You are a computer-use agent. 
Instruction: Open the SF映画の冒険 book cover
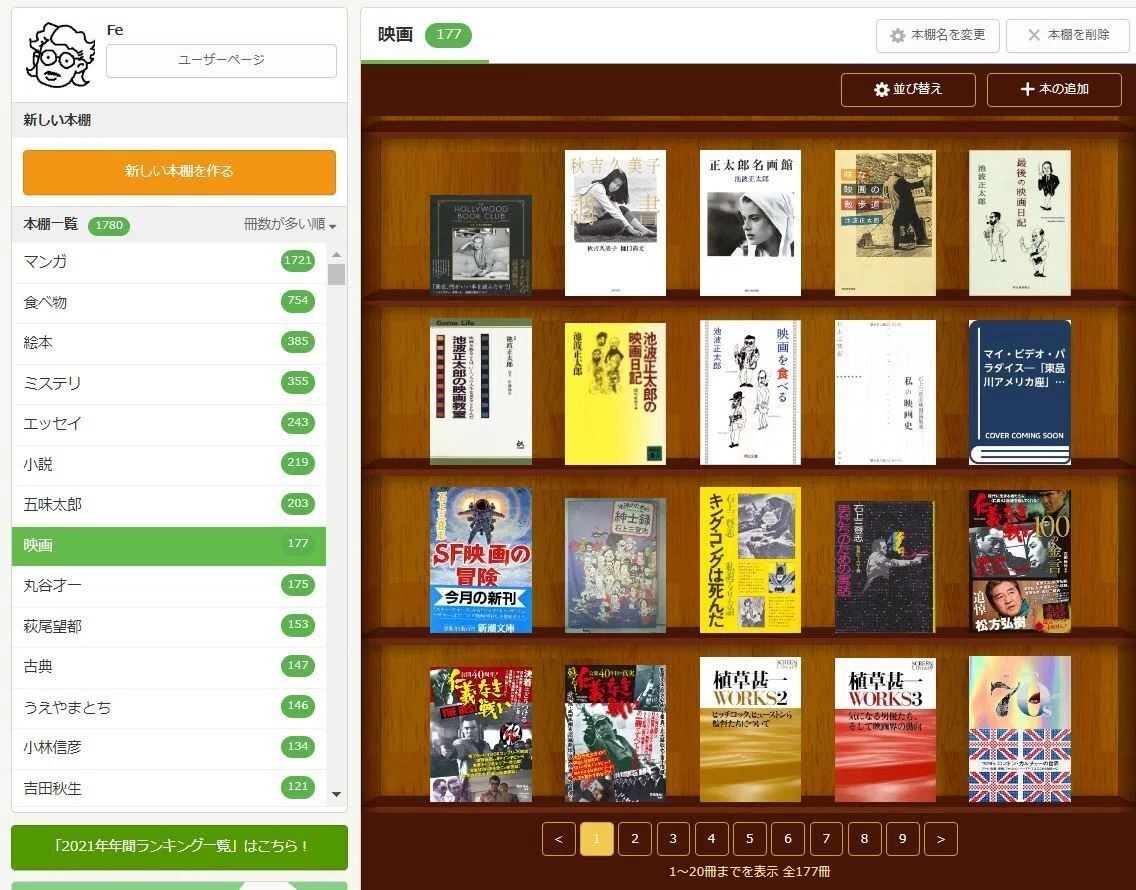pyautogui.click(x=480, y=560)
